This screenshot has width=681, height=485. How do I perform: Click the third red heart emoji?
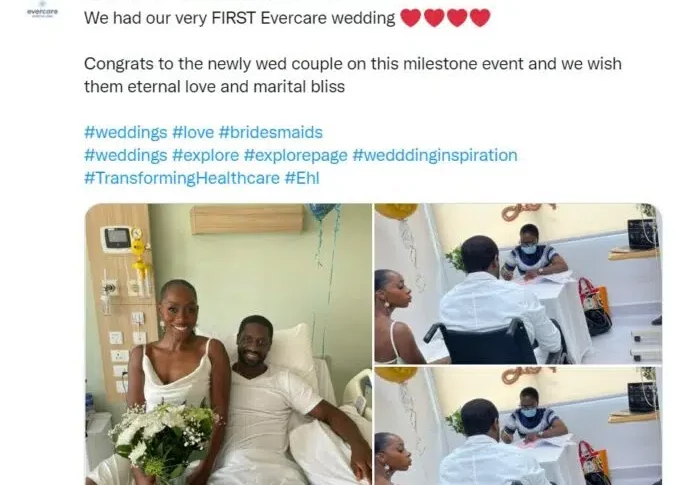point(457,18)
